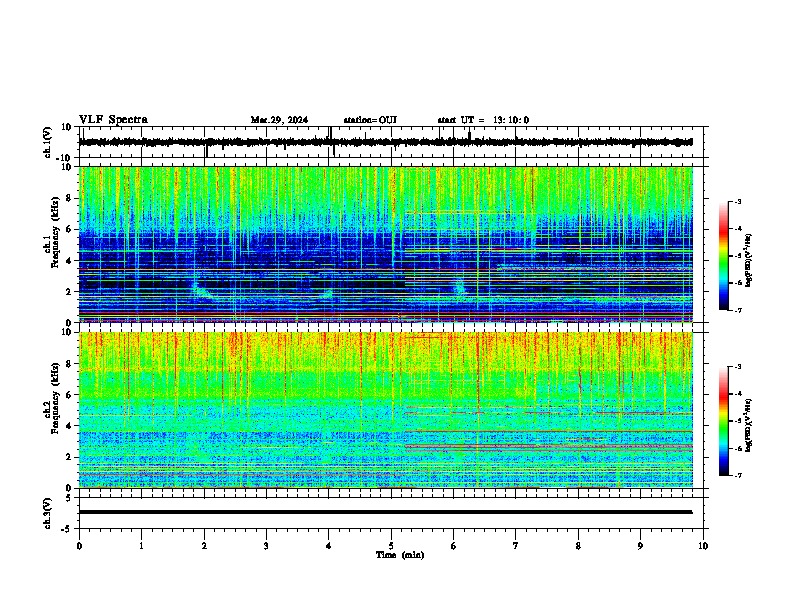This screenshot has width=792, height=612.
Task: Click the 8 kHz tick on ch.2 frequency axis
Action: (x=69, y=364)
